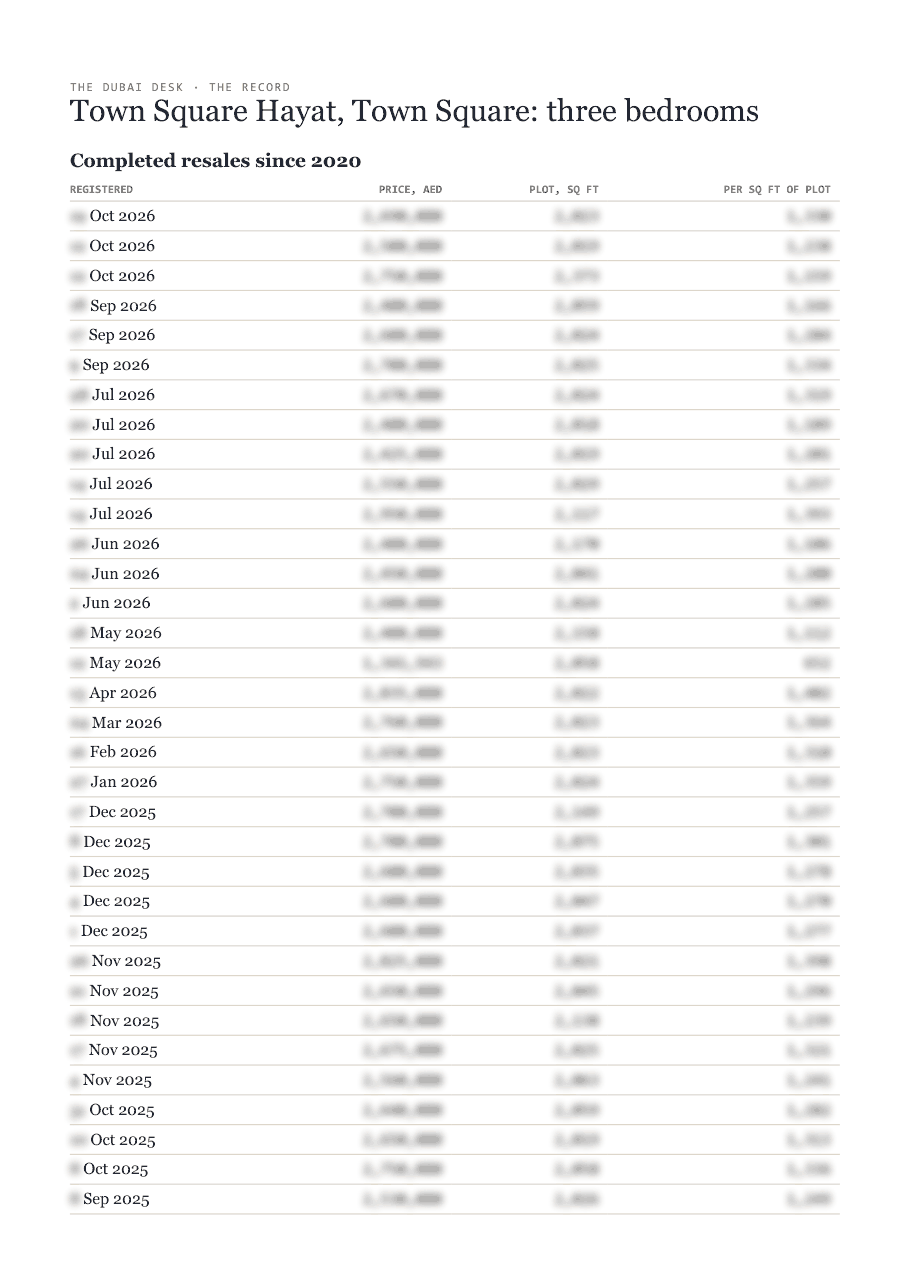Pick the topmost Nov 2025 row

pos(455,961)
